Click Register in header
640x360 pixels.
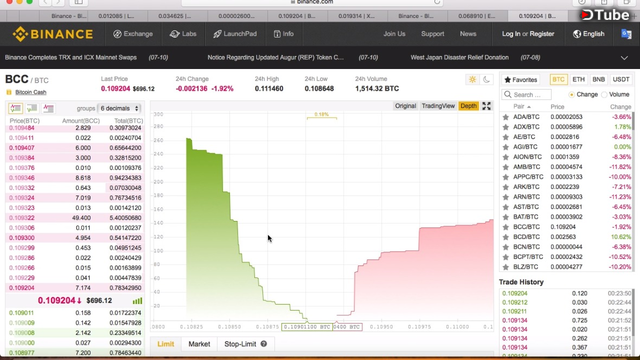(x=542, y=34)
